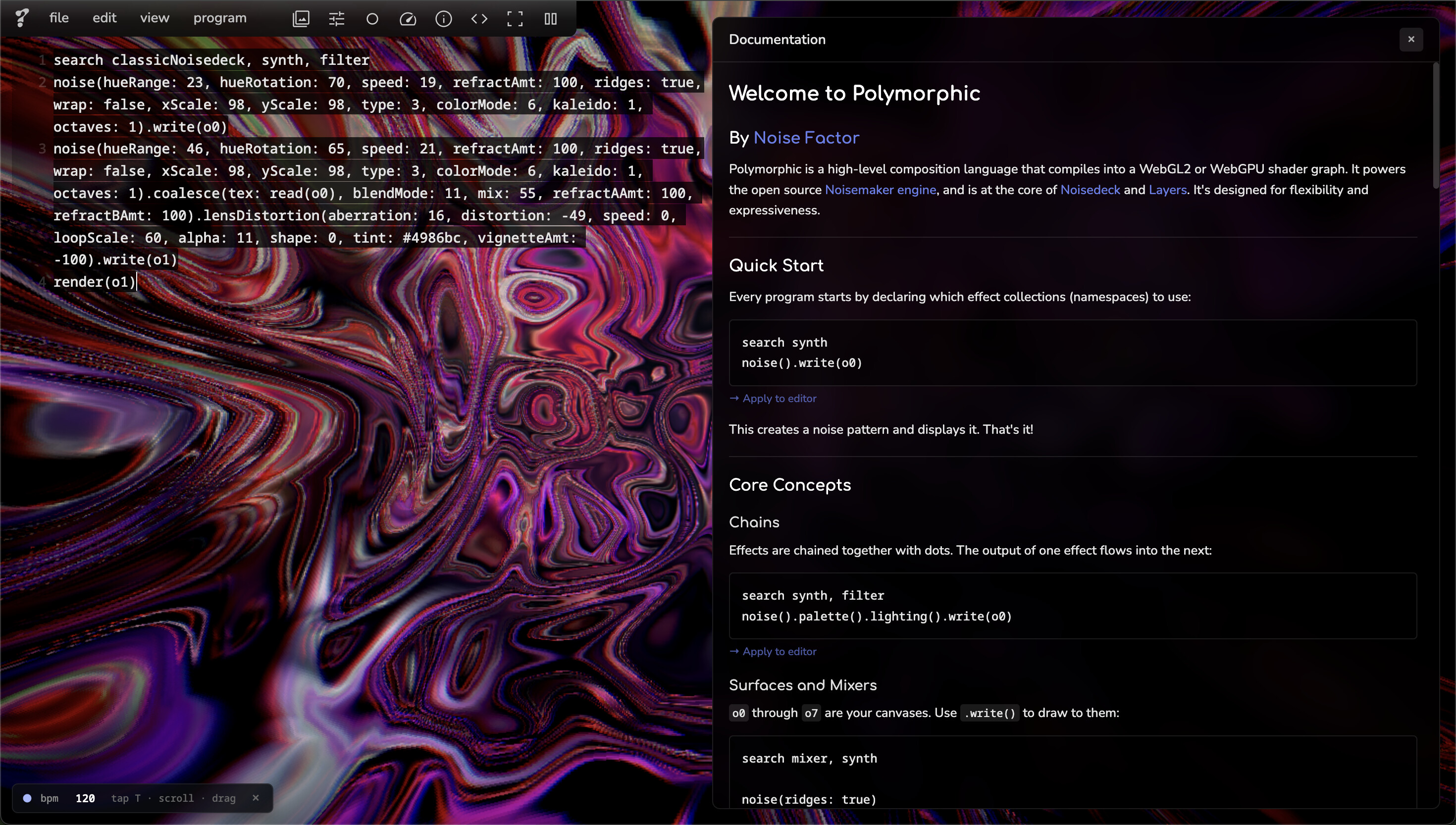This screenshot has height=825, width=1456.
Task: Click the bpm indicator dot
Action: tap(27, 798)
